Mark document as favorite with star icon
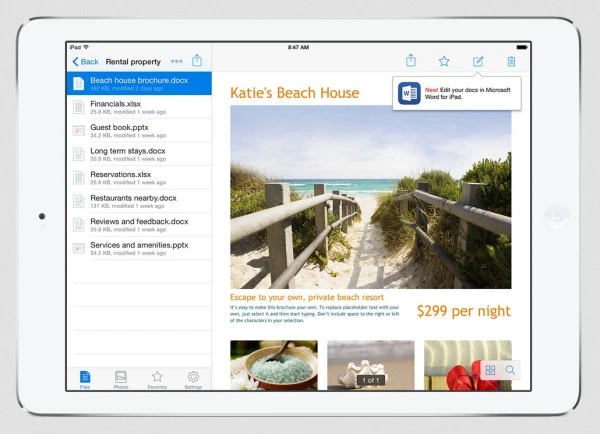The width and height of the screenshot is (600, 434). 444,62
